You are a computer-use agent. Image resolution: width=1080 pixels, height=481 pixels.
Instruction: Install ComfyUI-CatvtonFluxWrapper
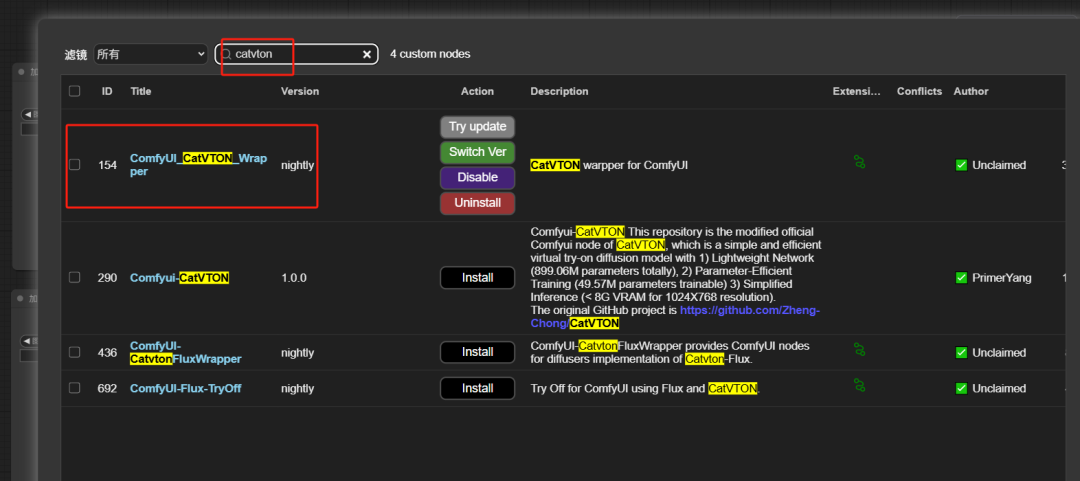pyautogui.click(x=477, y=352)
